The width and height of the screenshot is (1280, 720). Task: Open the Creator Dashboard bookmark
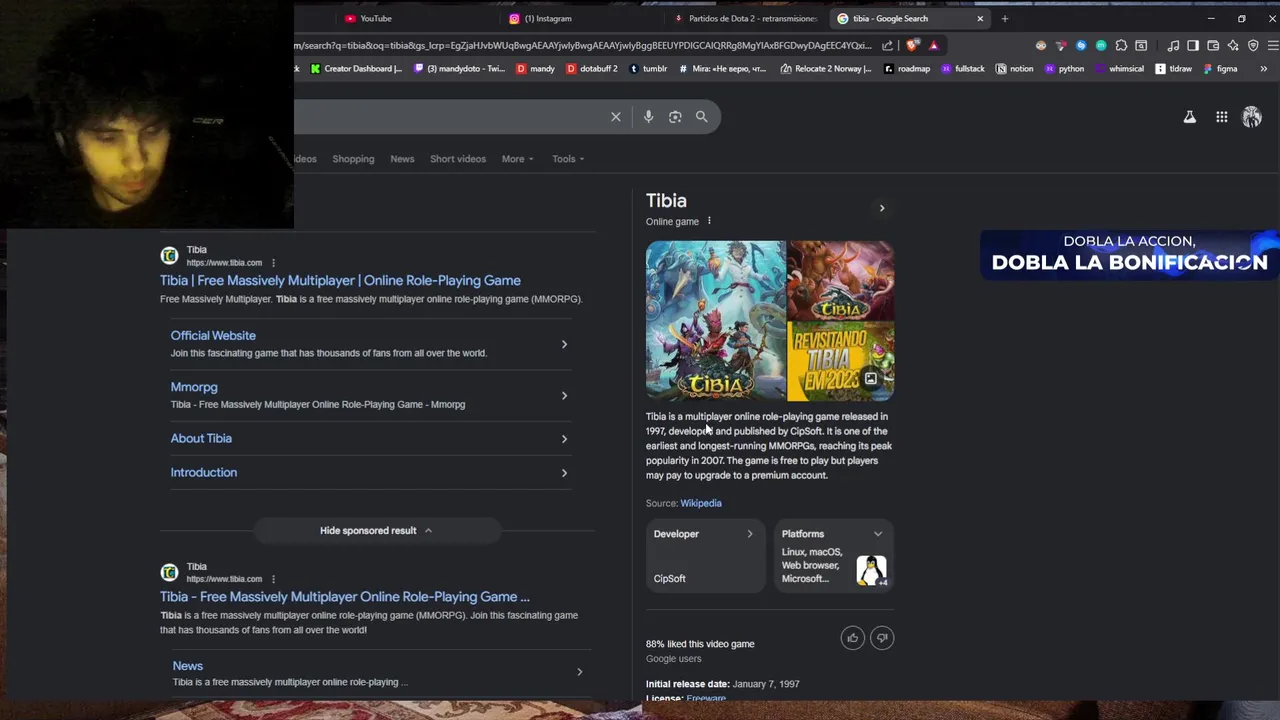click(356, 69)
